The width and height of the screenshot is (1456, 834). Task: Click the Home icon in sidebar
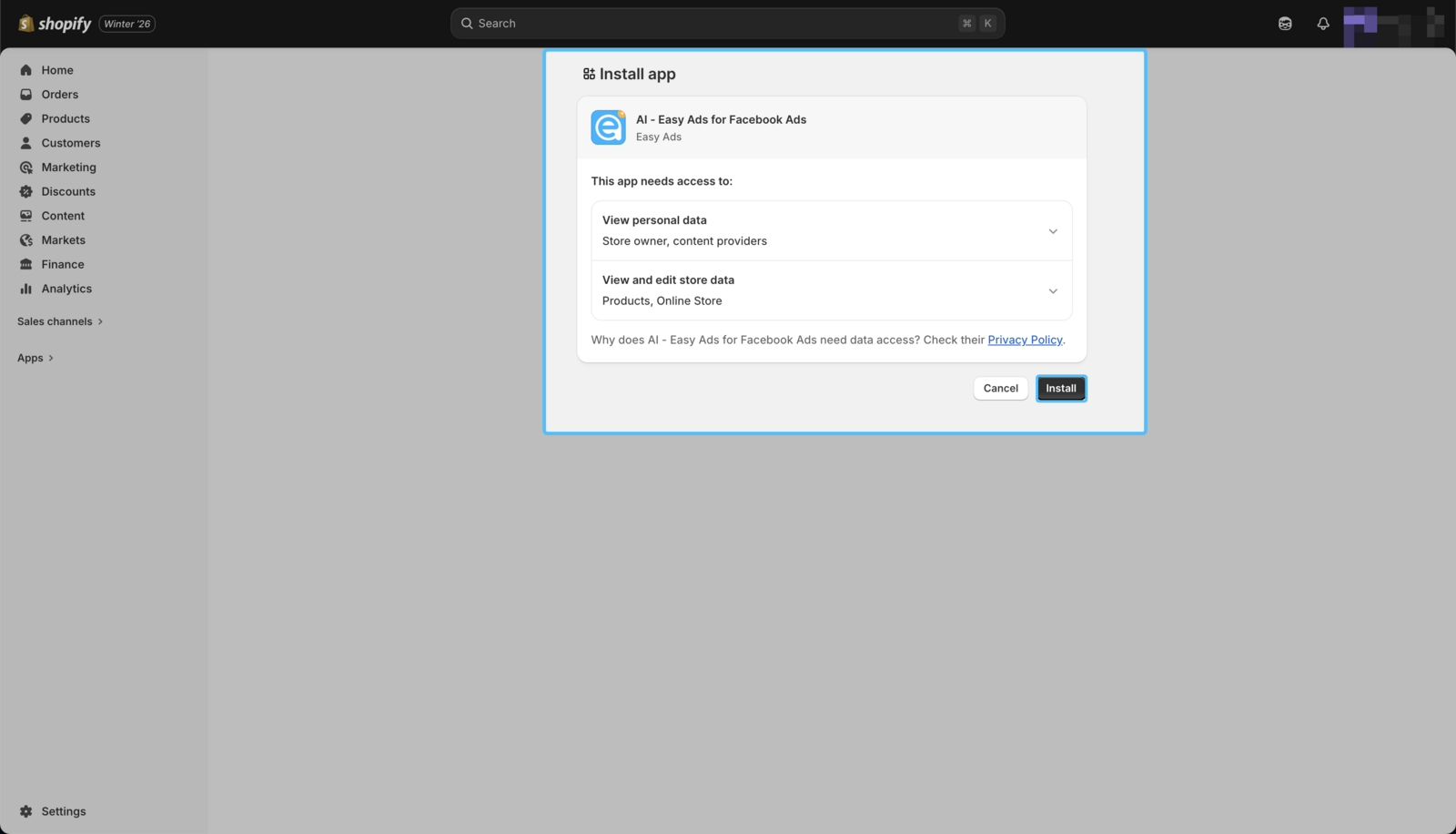pyautogui.click(x=25, y=70)
